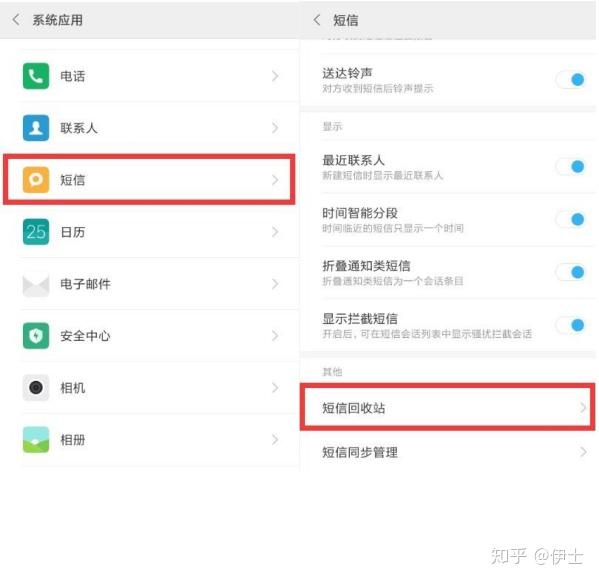Expand the chevron beside 短信同步管理
The image size is (599, 581).
pos(583,452)
